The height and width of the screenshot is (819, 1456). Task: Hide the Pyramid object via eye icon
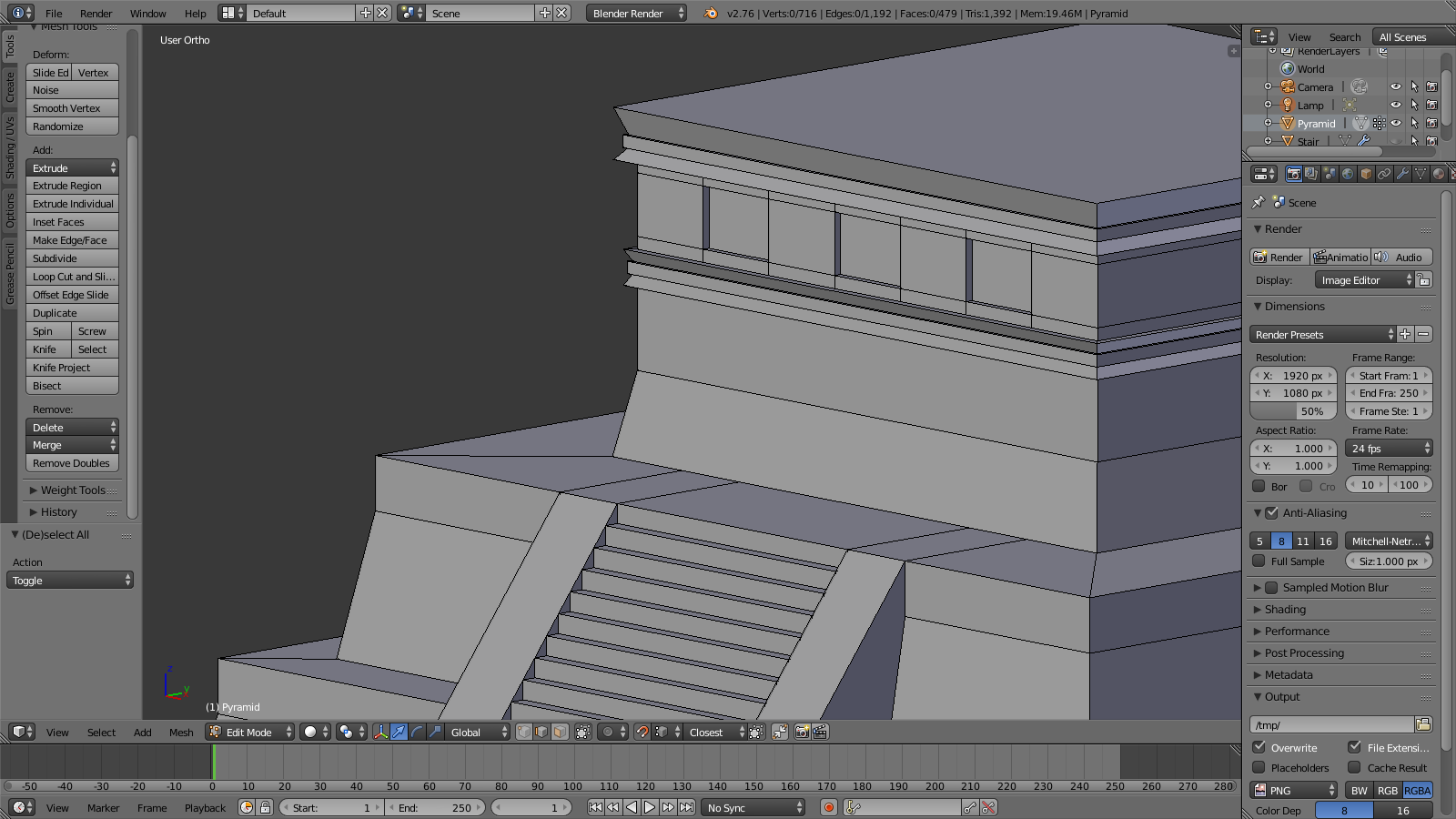[1396, 124]
